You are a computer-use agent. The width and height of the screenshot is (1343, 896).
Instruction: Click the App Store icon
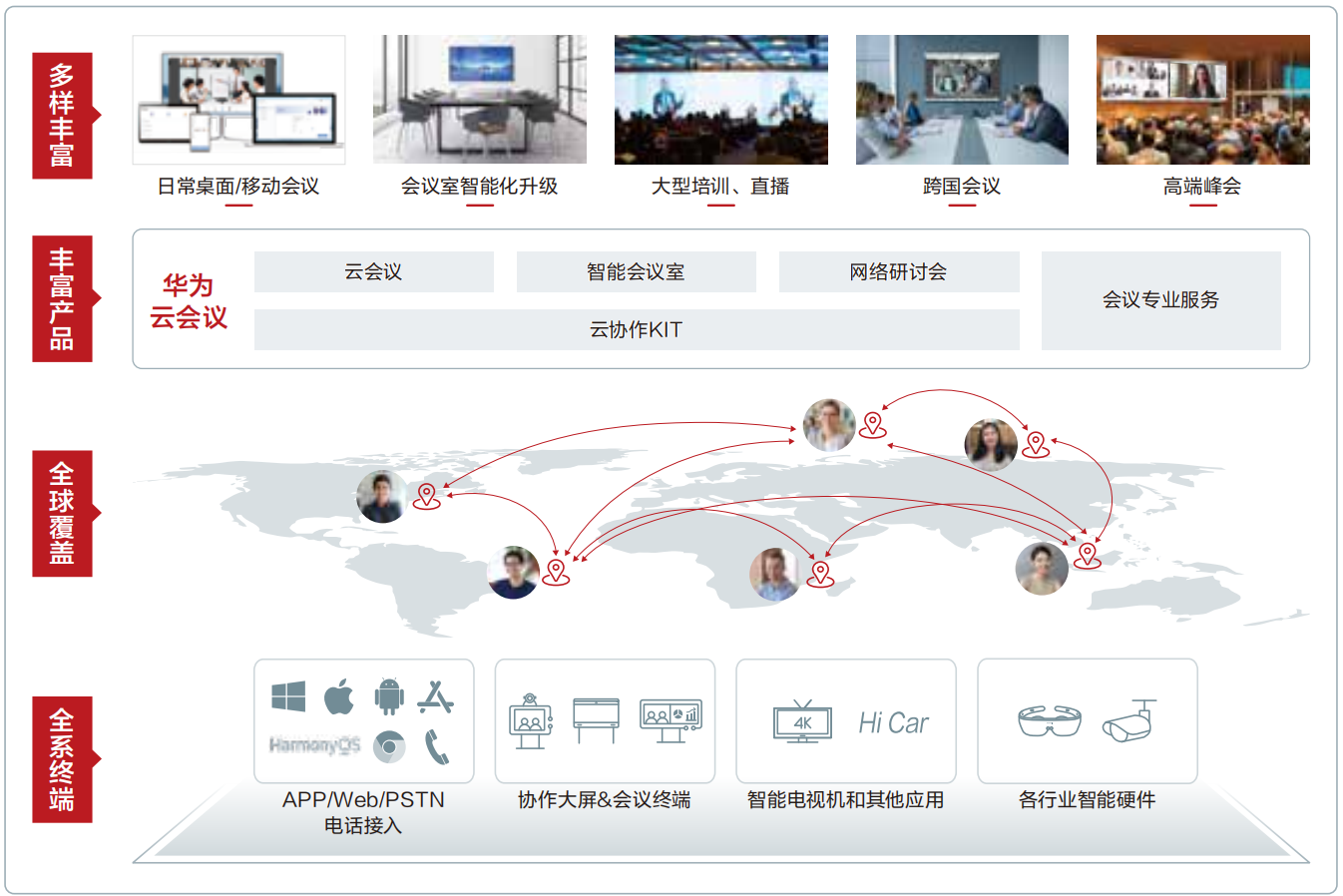click(435, 696)
